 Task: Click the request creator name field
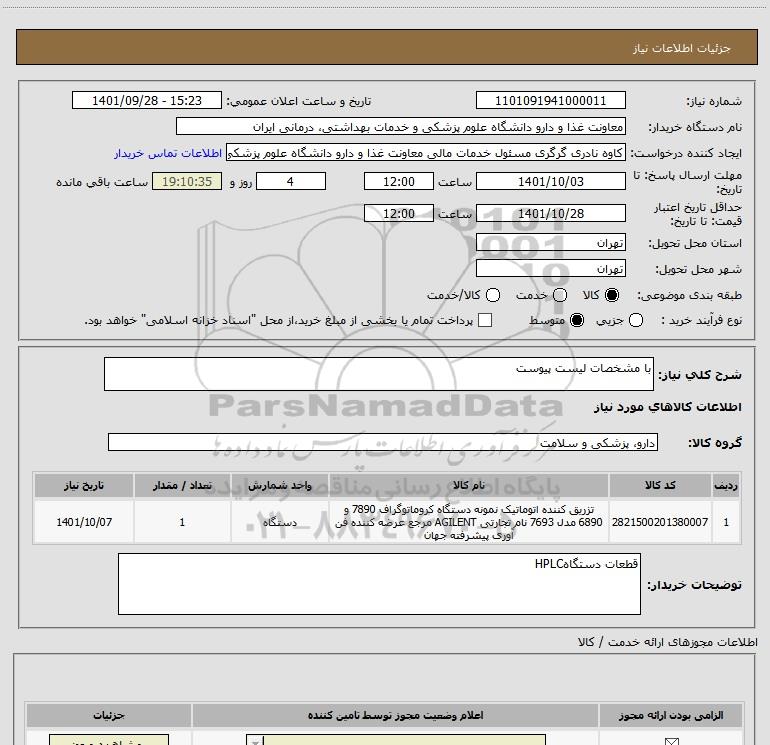(x=426, y=153)
